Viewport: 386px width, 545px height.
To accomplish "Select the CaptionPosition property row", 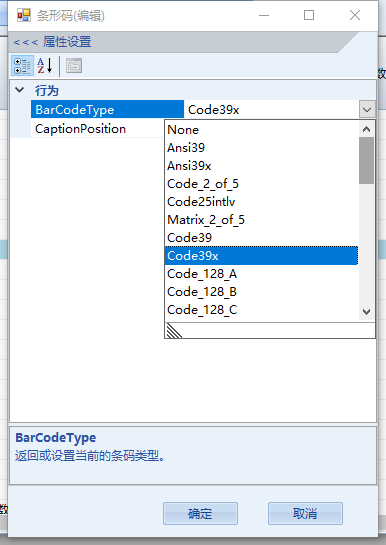I will (97, 129).
